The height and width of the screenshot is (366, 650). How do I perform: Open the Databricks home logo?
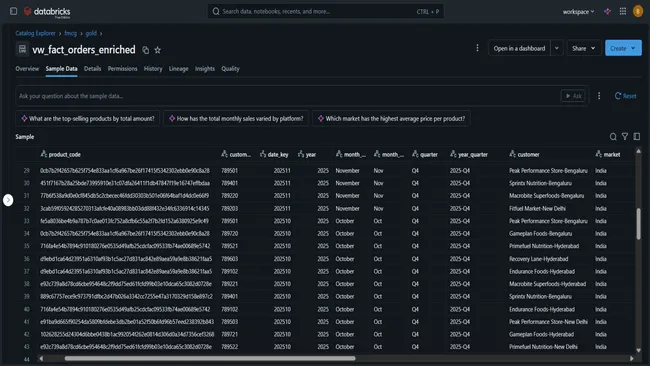pyautogui.click(x=47, y=12)
